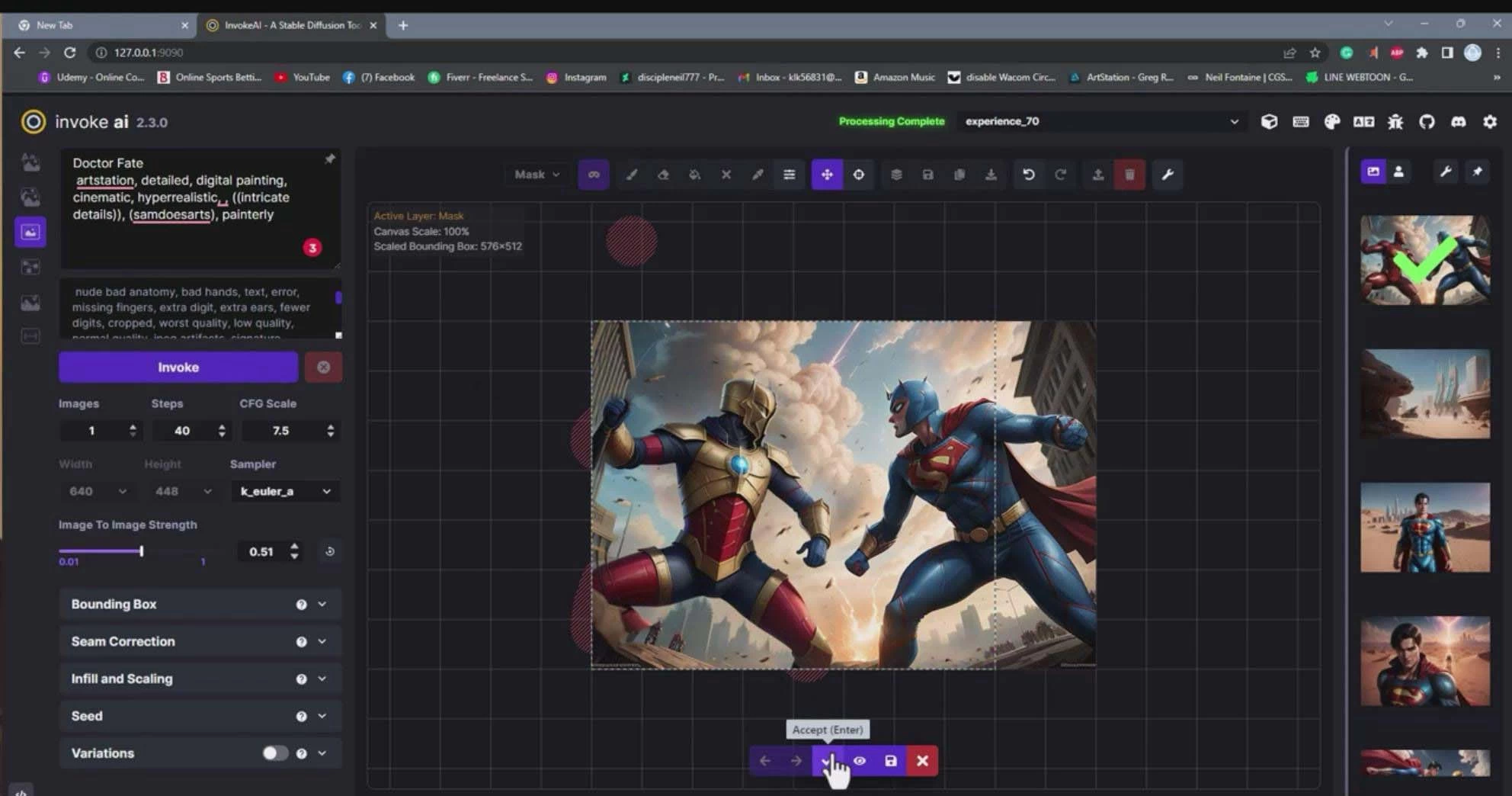1512x796 pixels.
Task: Open canvas settings with the wrench icon
Action: click(1167, 175)
